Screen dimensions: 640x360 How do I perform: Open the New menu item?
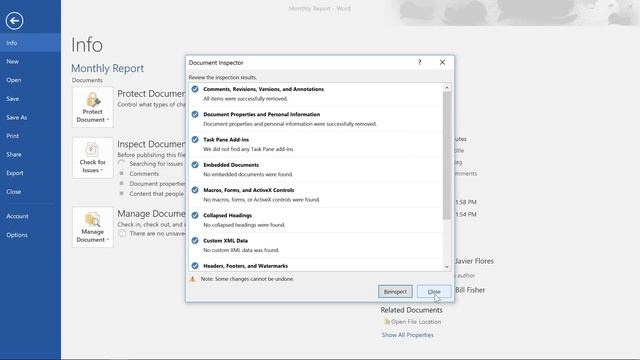(30, 61)
